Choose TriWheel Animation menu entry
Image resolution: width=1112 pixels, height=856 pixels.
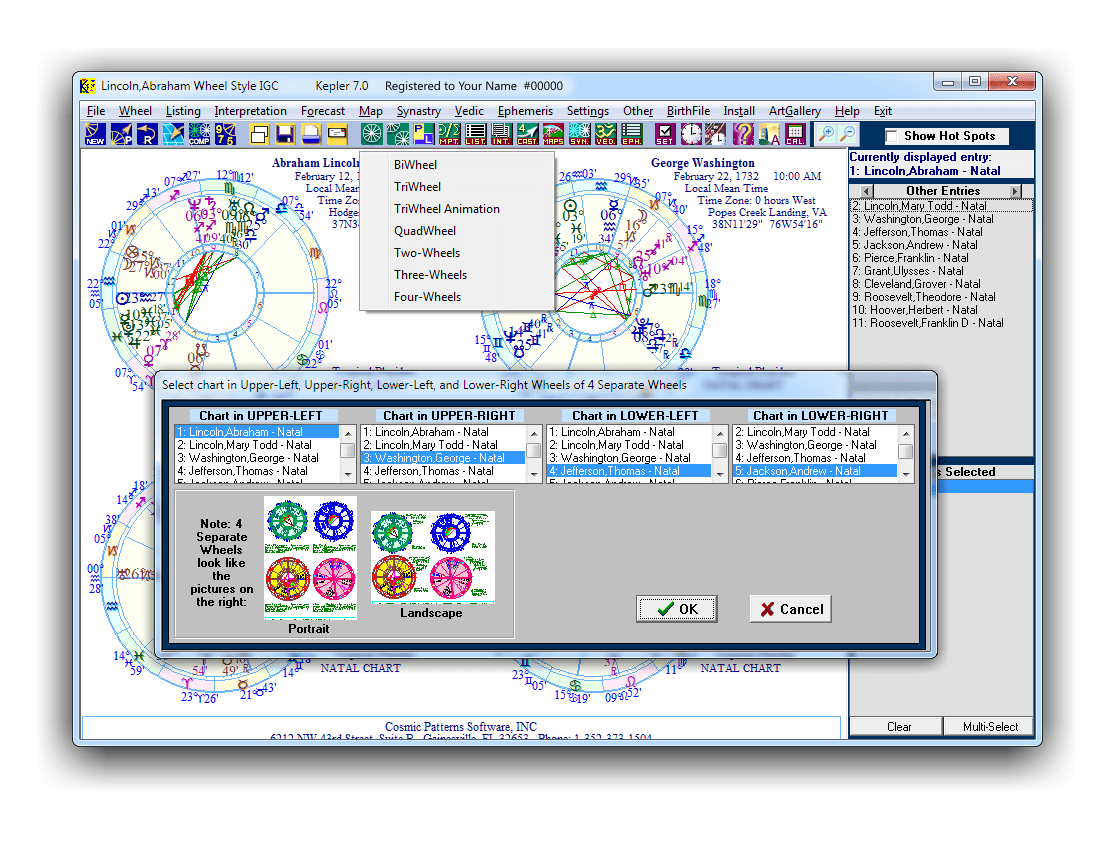click(457, 209)
